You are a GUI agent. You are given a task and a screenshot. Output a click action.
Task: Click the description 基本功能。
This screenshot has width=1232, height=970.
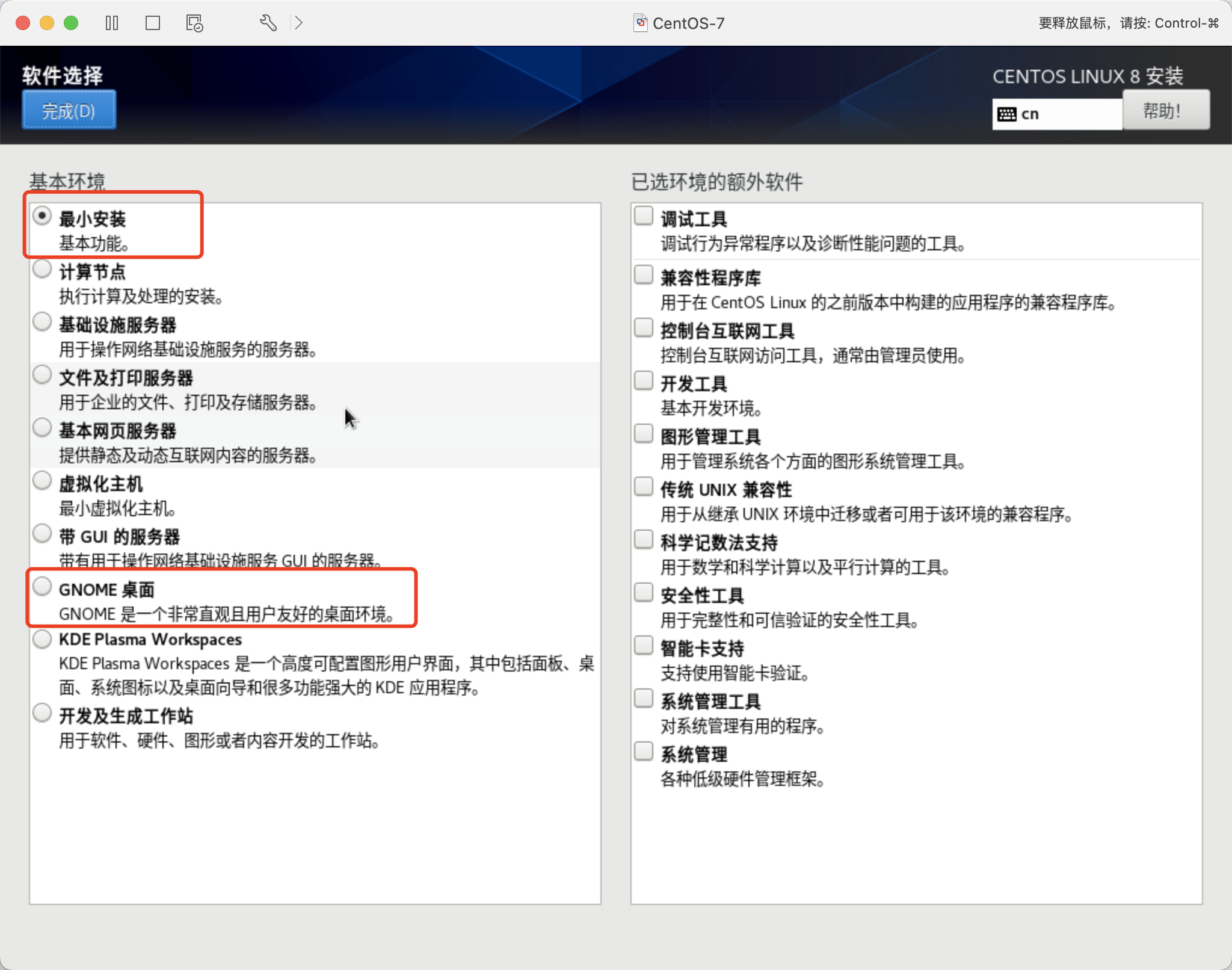coord(94,244)
